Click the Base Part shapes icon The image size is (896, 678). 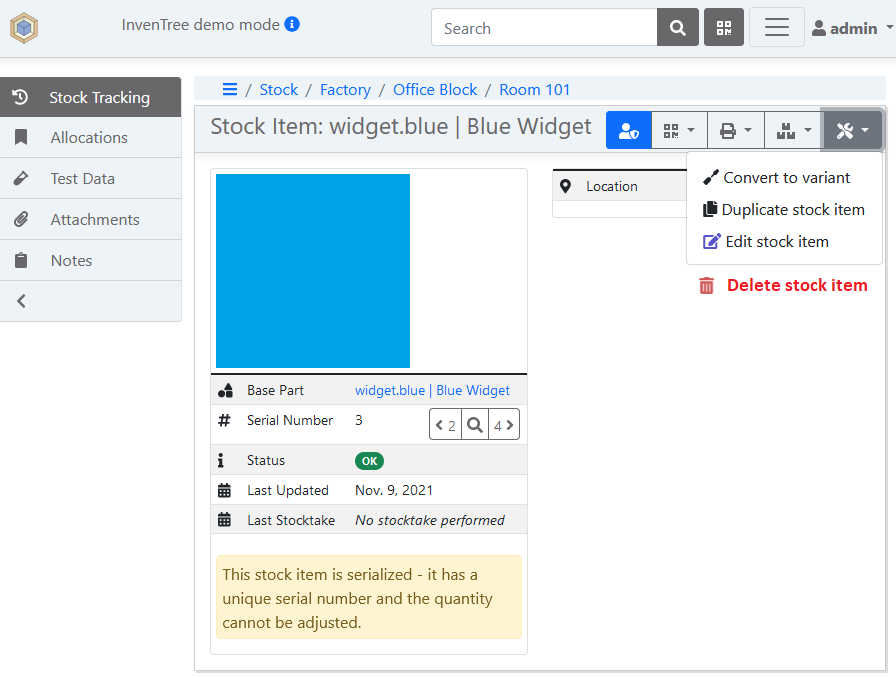point(225,390)
